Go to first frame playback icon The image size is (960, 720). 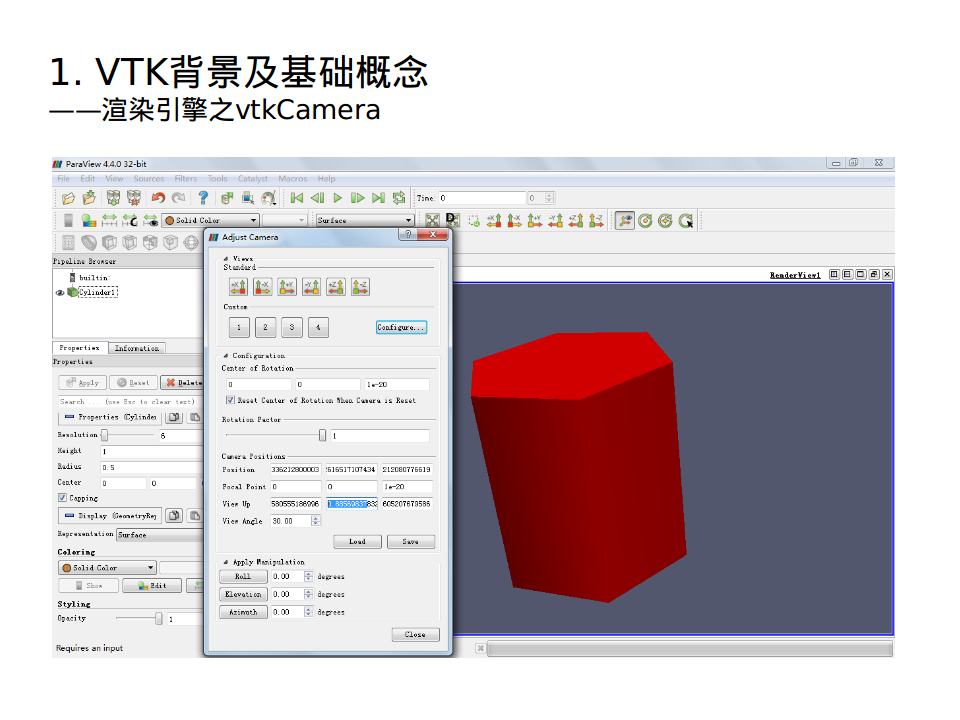(297, 198)
